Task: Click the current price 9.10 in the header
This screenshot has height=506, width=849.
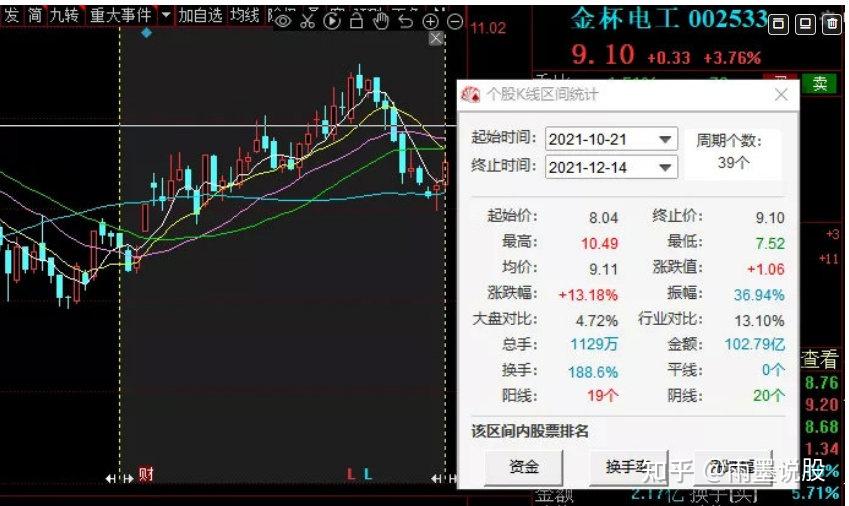Action: click(x=603, y=55)
